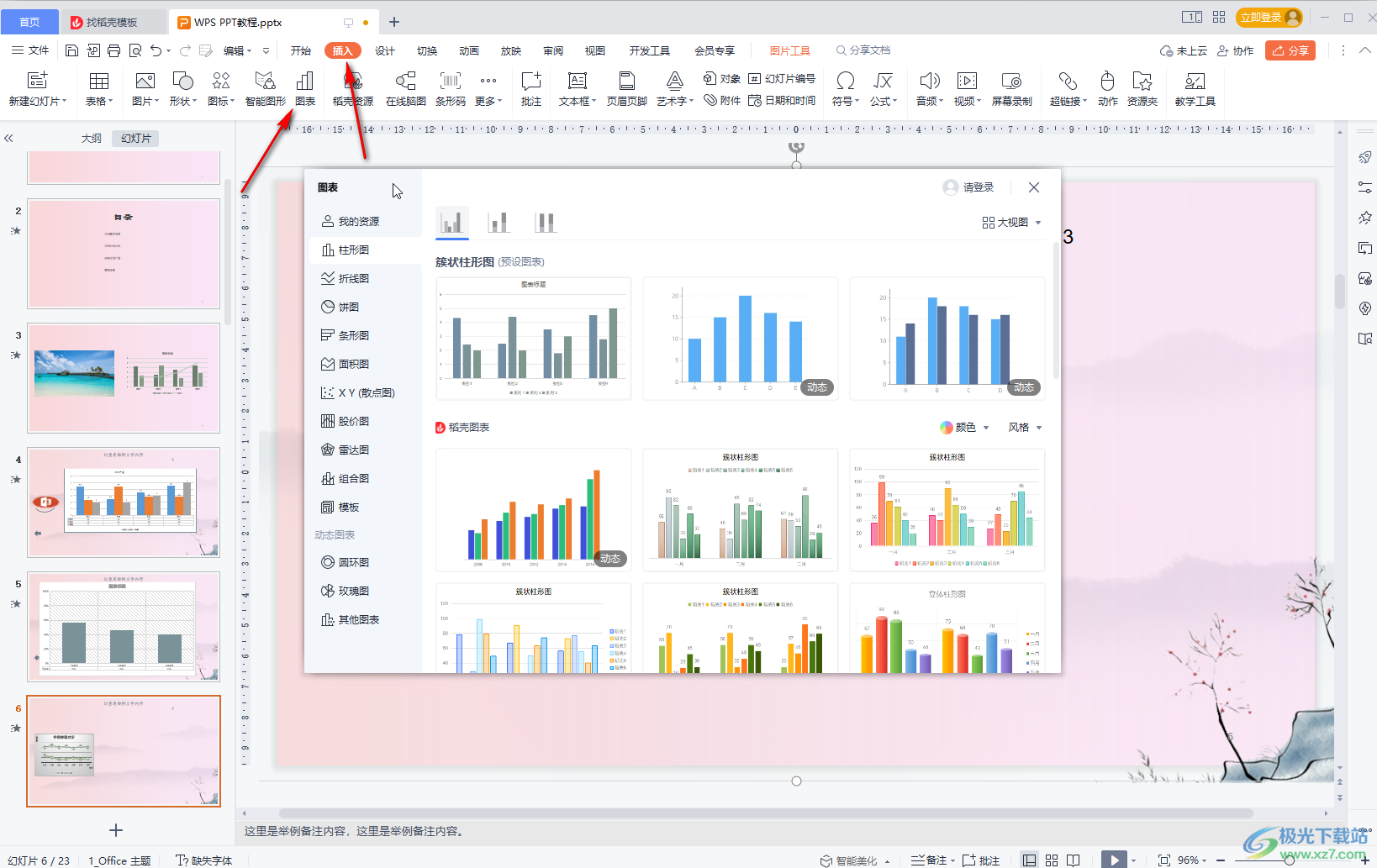Image resolution: width=1377 pixels, height=868 pixels.
Task: Click the 图表 (Chart) icon in ribbon
Action: (x=305, y=88)
